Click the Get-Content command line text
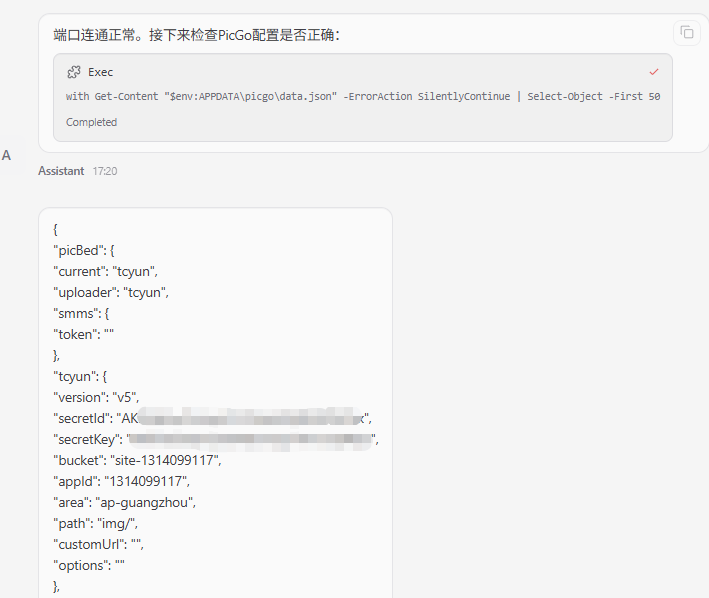The image size is (709, 598). (x=363, y=96)
